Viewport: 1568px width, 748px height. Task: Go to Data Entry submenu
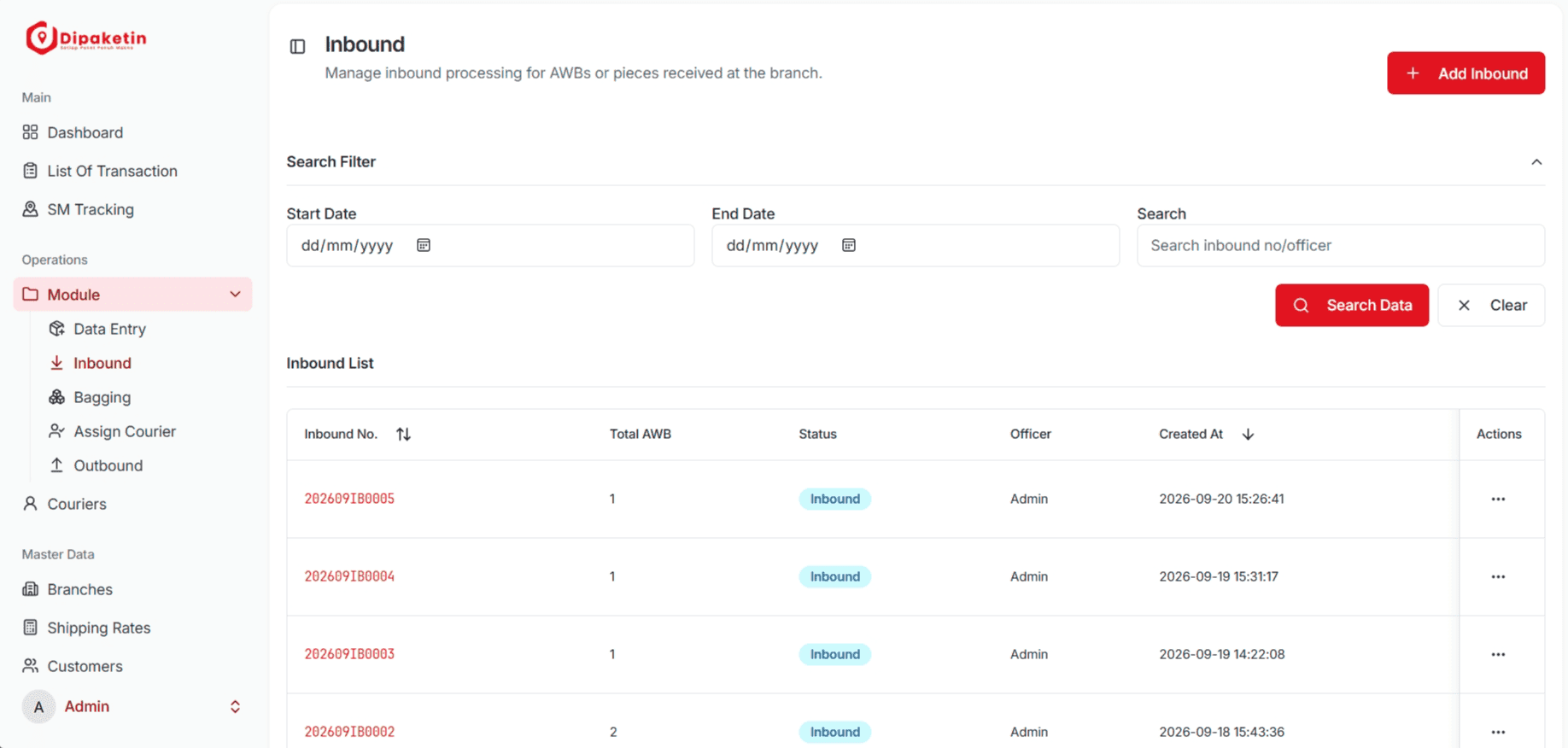109,329
